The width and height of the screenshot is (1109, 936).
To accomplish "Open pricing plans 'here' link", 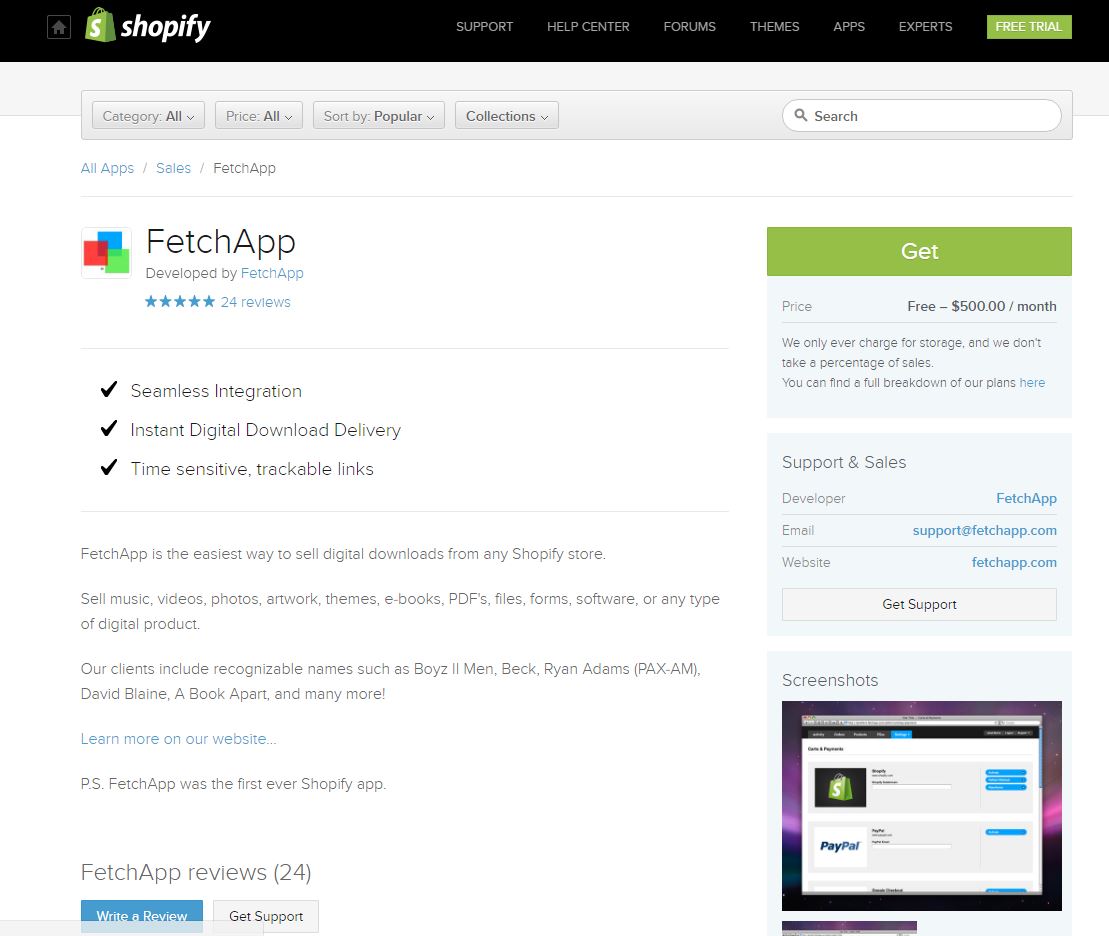I will [x=1032, y=383].
